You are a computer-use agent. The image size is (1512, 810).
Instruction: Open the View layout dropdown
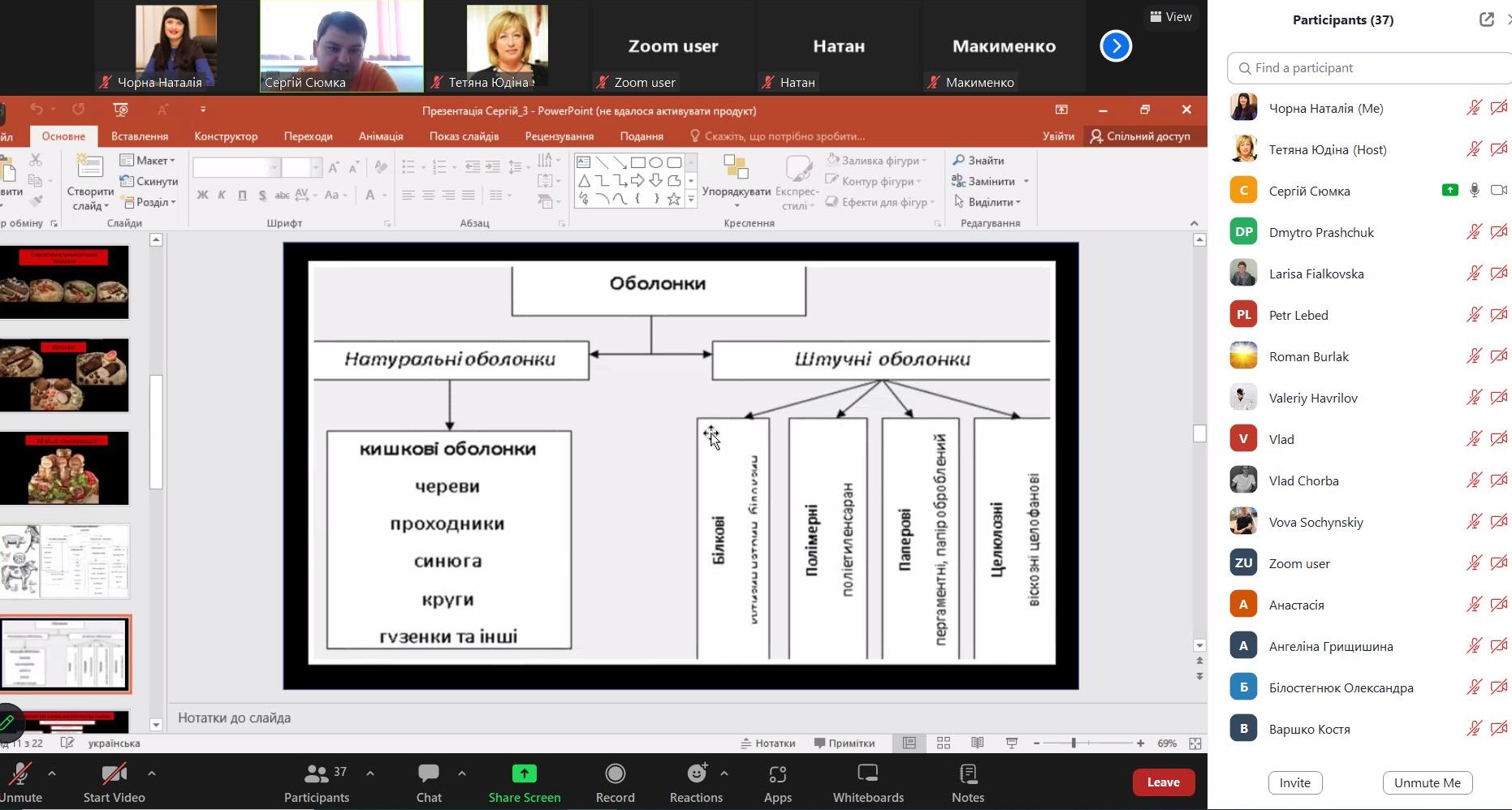coord(1170,17)
